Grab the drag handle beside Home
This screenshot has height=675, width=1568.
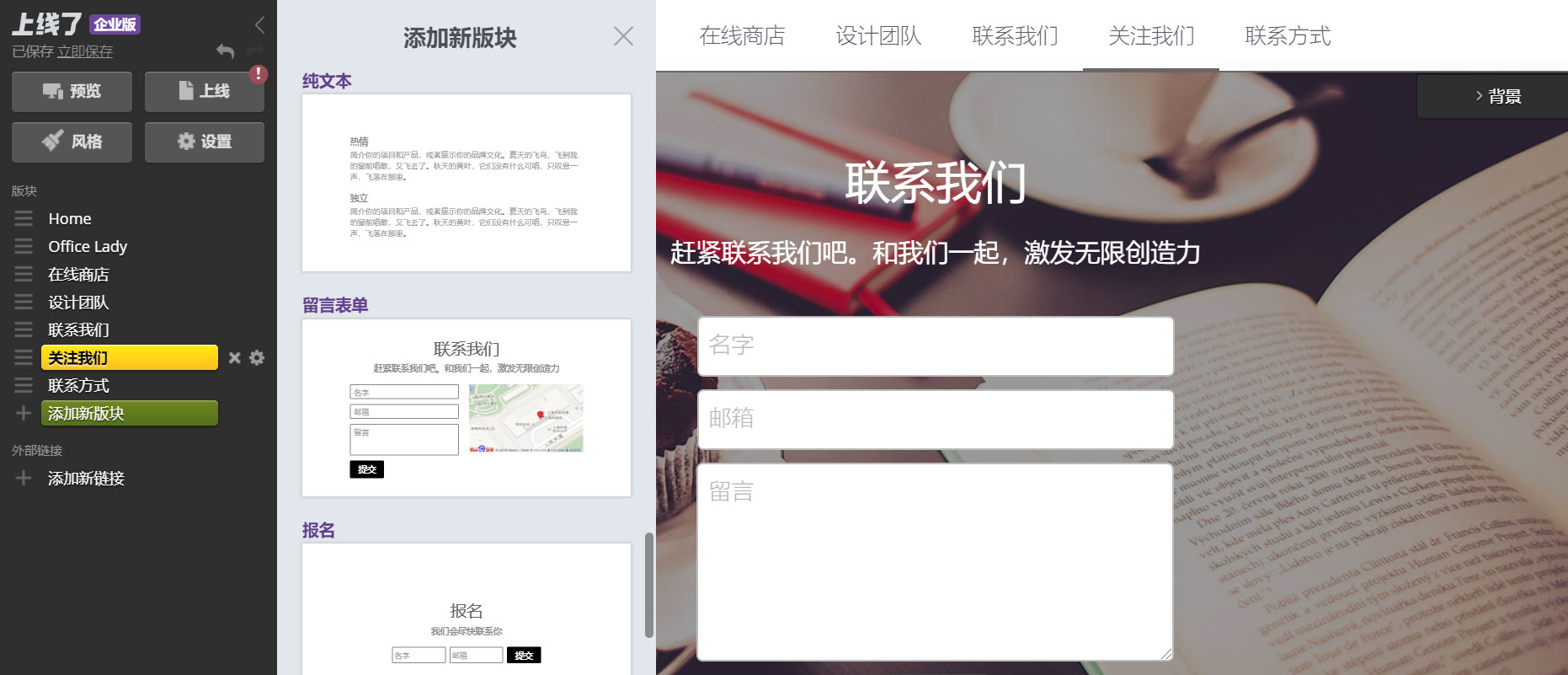click(x=24, y=218)
